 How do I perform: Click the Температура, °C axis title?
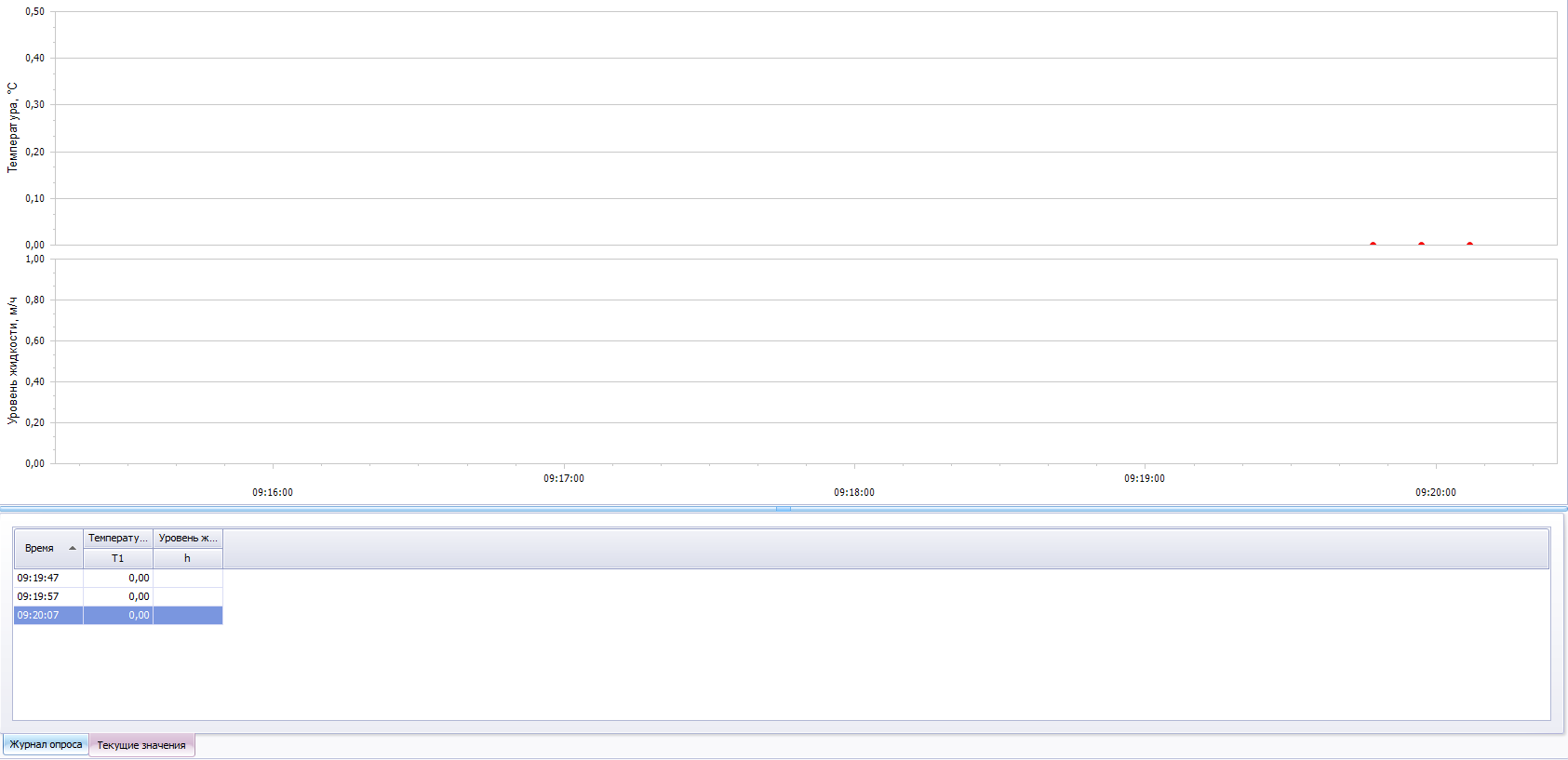(12, 127)
